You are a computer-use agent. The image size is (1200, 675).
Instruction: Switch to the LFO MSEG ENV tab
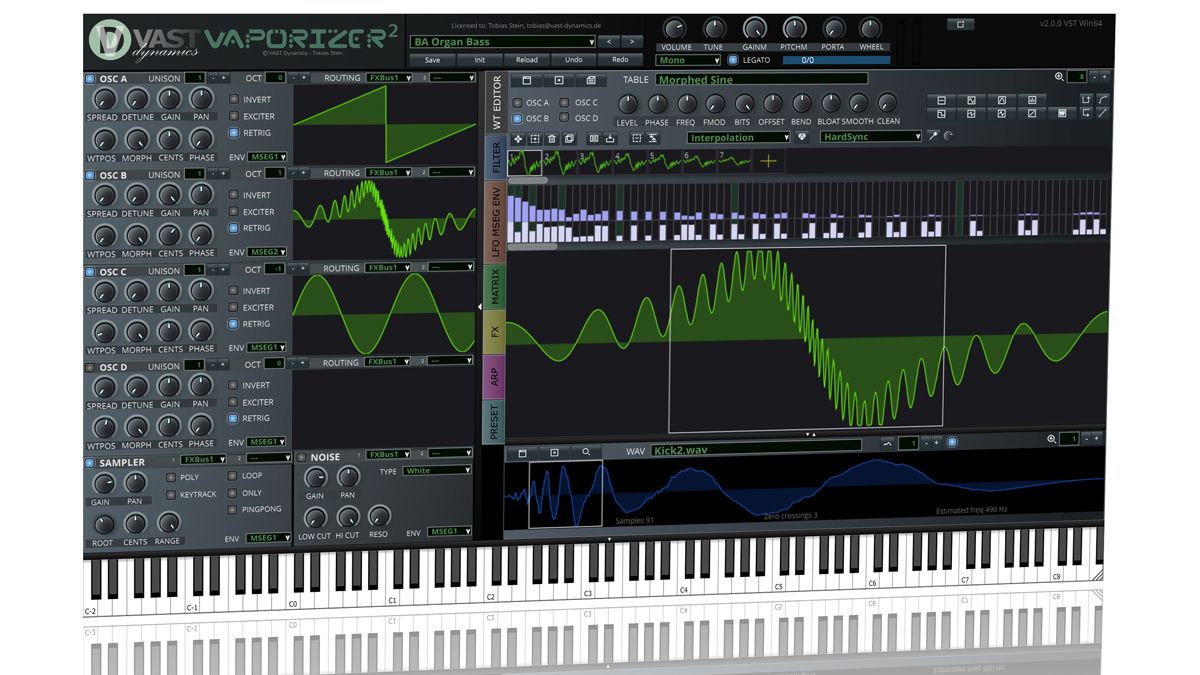495,222
